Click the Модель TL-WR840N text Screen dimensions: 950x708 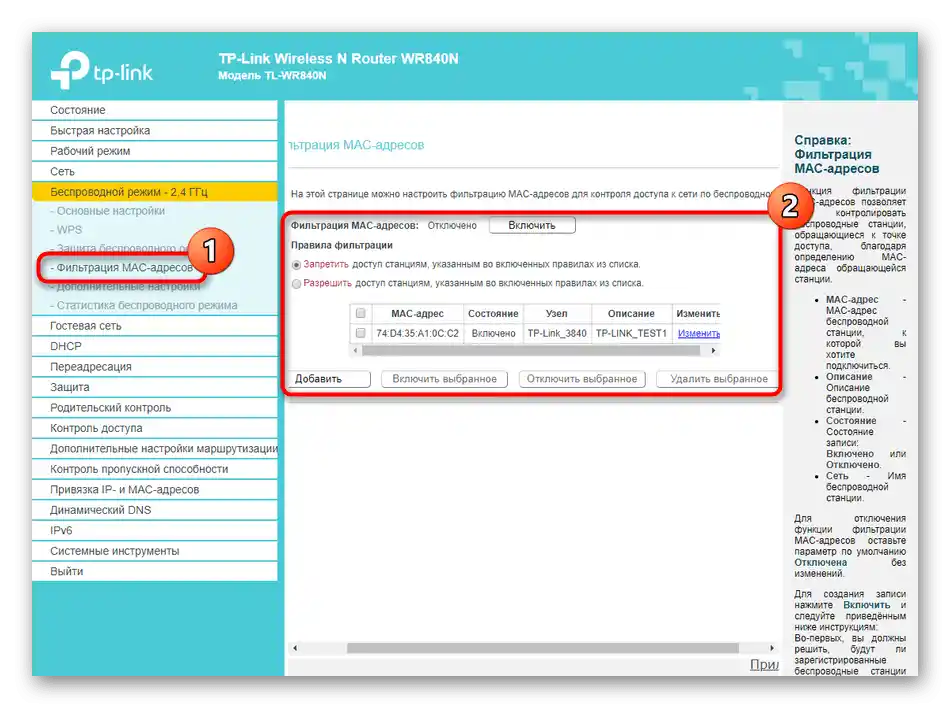pos(272,76)
